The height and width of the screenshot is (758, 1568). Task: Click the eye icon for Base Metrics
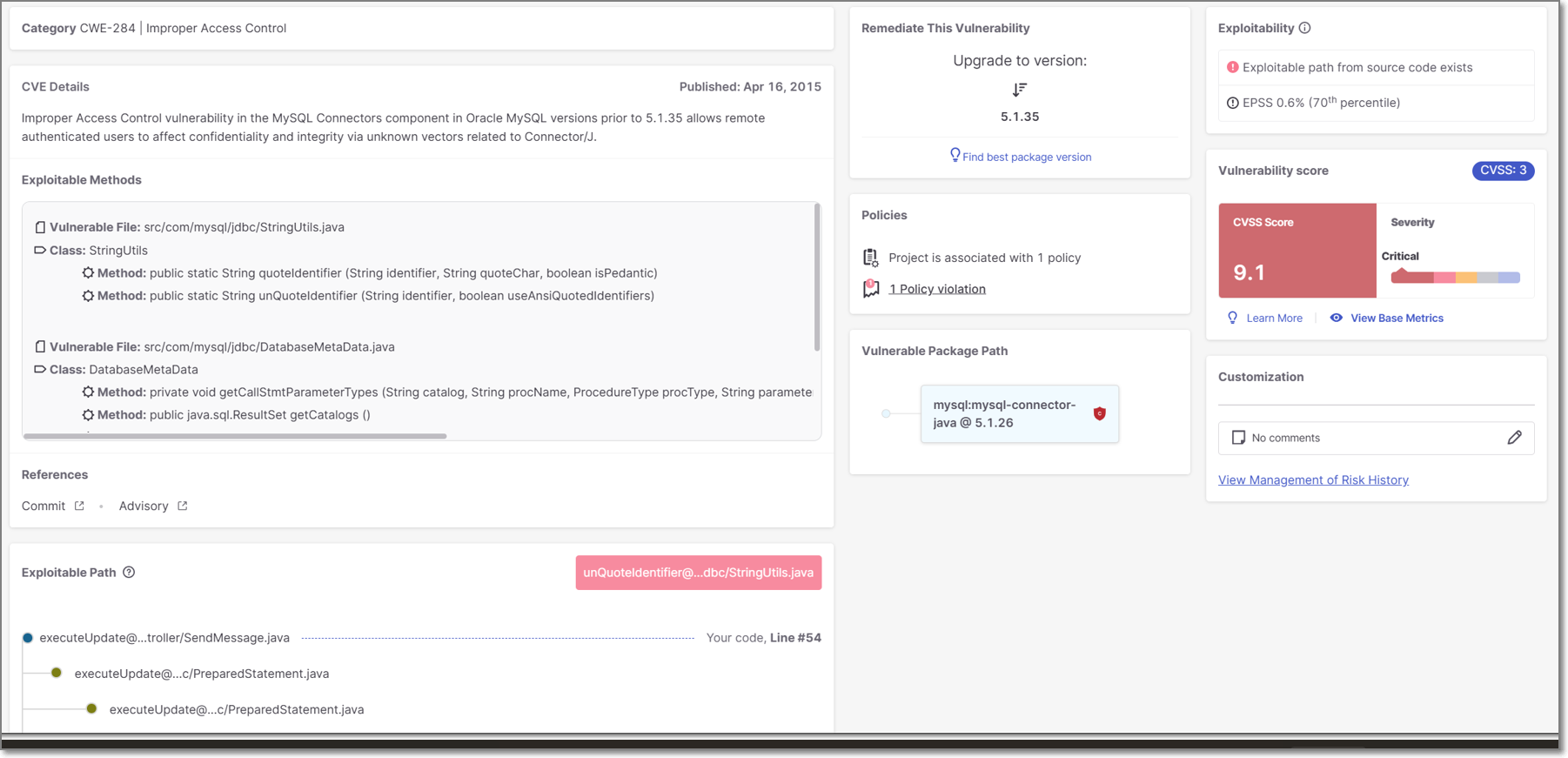coord(1336,318)
